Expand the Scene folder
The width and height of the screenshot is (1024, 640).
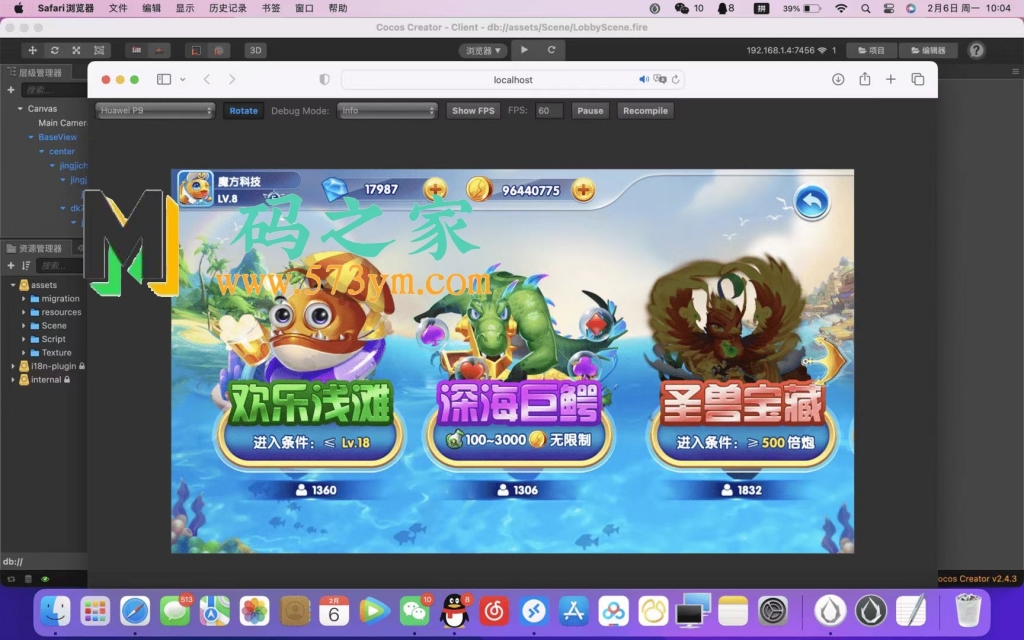tap(24, 325)
